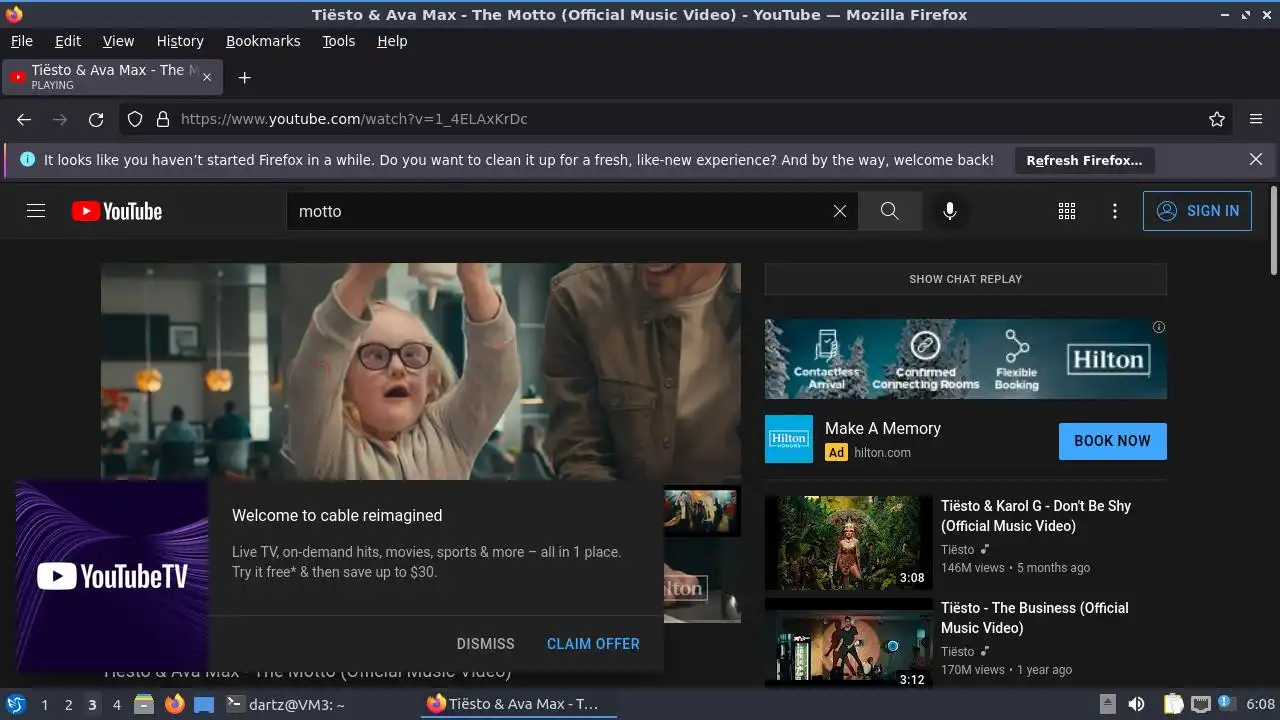Start voice search with the microphone icon

[x=949, y=211]
